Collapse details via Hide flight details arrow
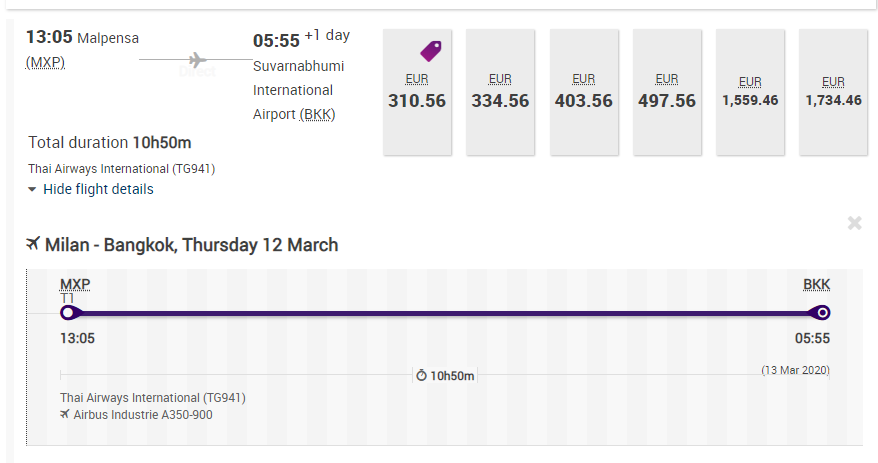878x463 pixels. click(32, 190)
